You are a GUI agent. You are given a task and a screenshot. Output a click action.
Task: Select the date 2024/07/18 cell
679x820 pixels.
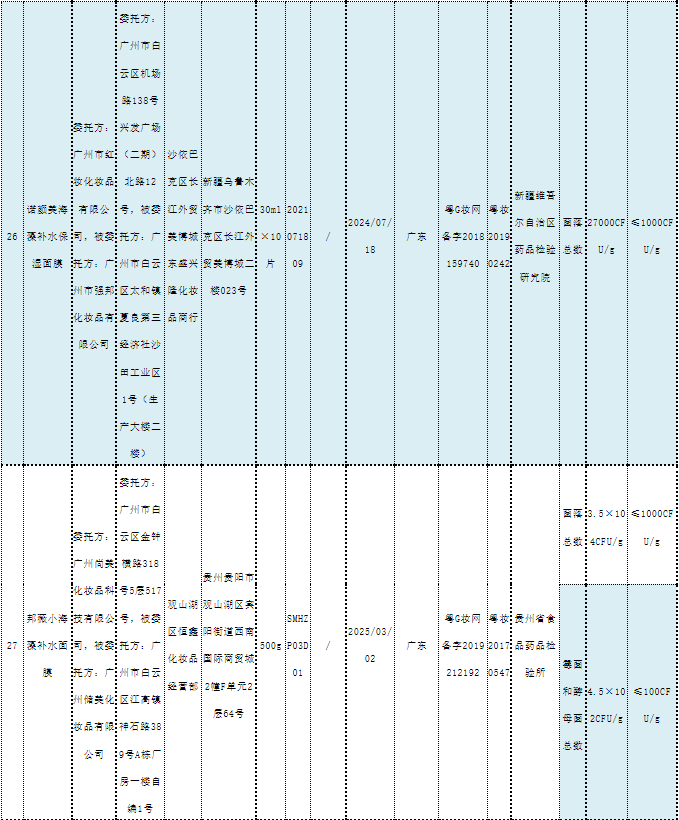370,236
